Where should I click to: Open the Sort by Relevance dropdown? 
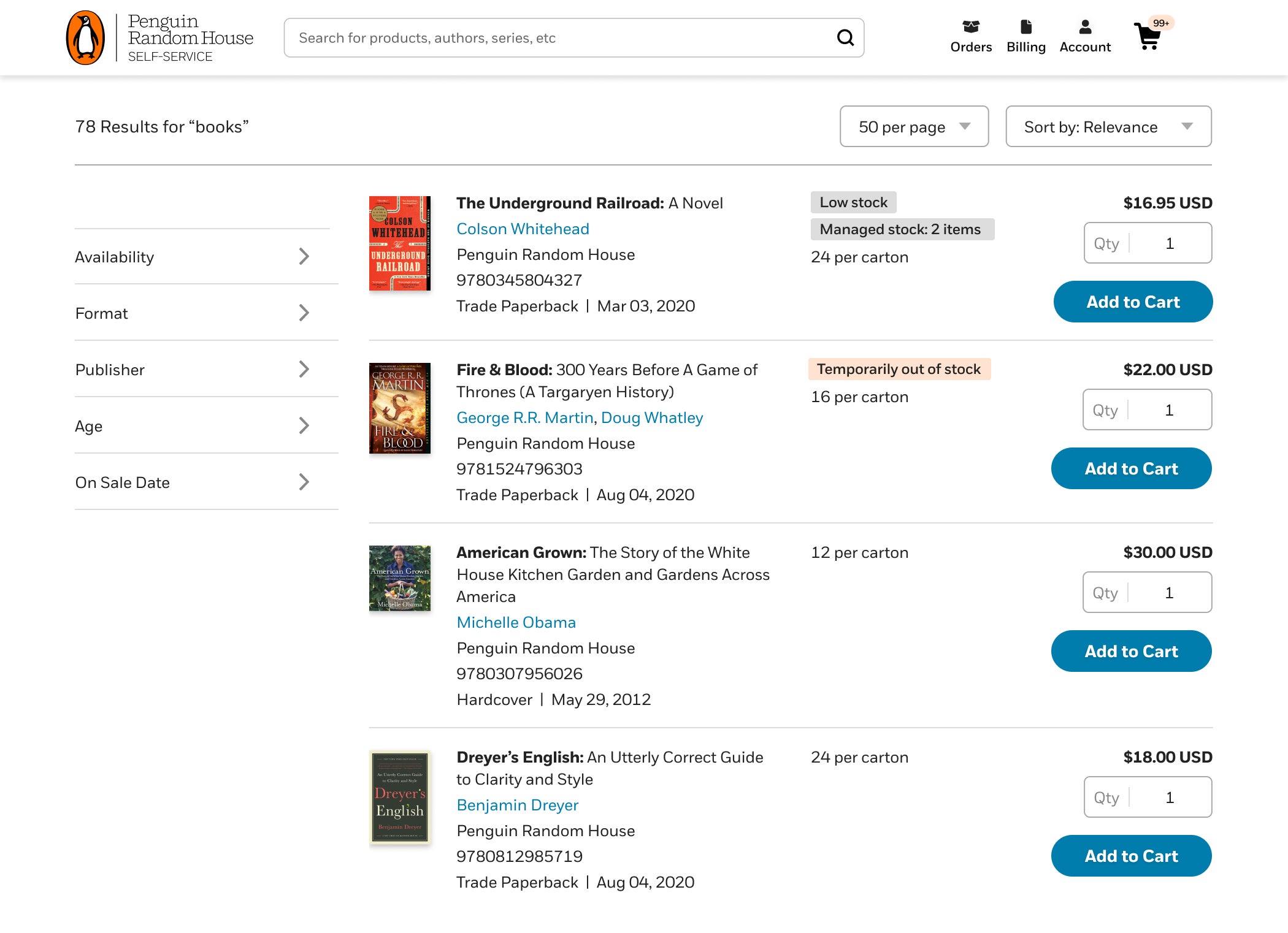pos(1108,126)
